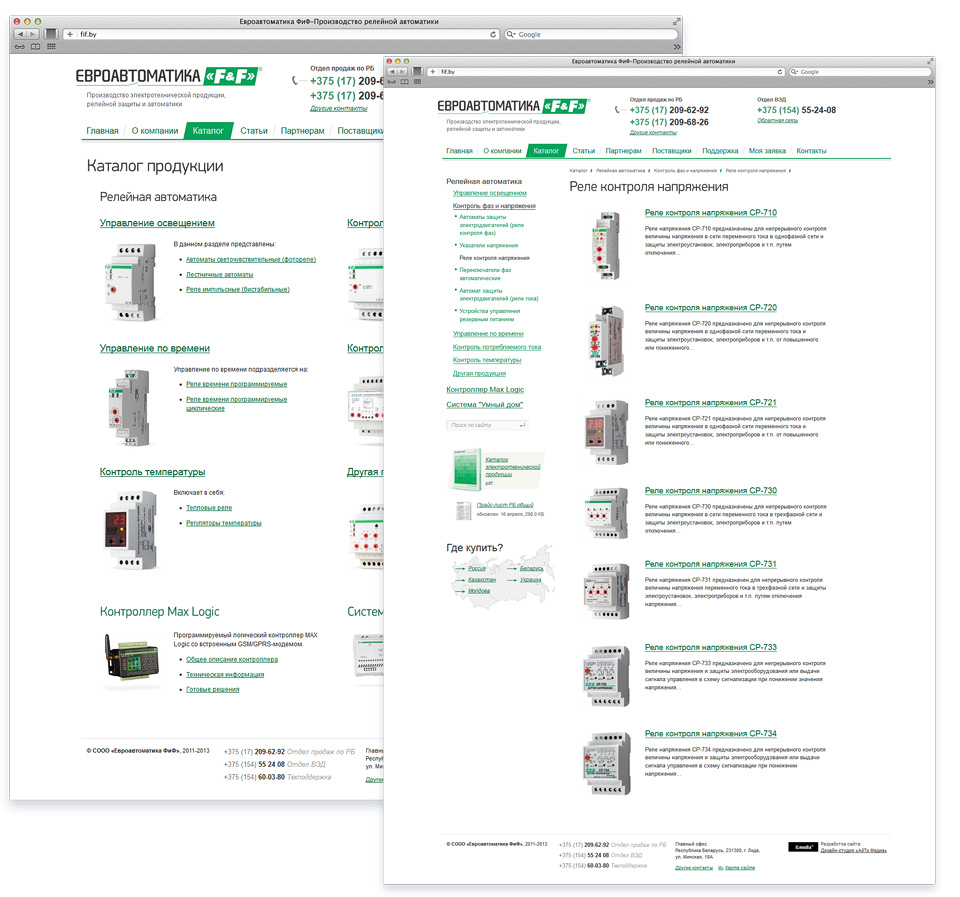Open the Лестничные автоматы link in rear window

pos(220,275)
